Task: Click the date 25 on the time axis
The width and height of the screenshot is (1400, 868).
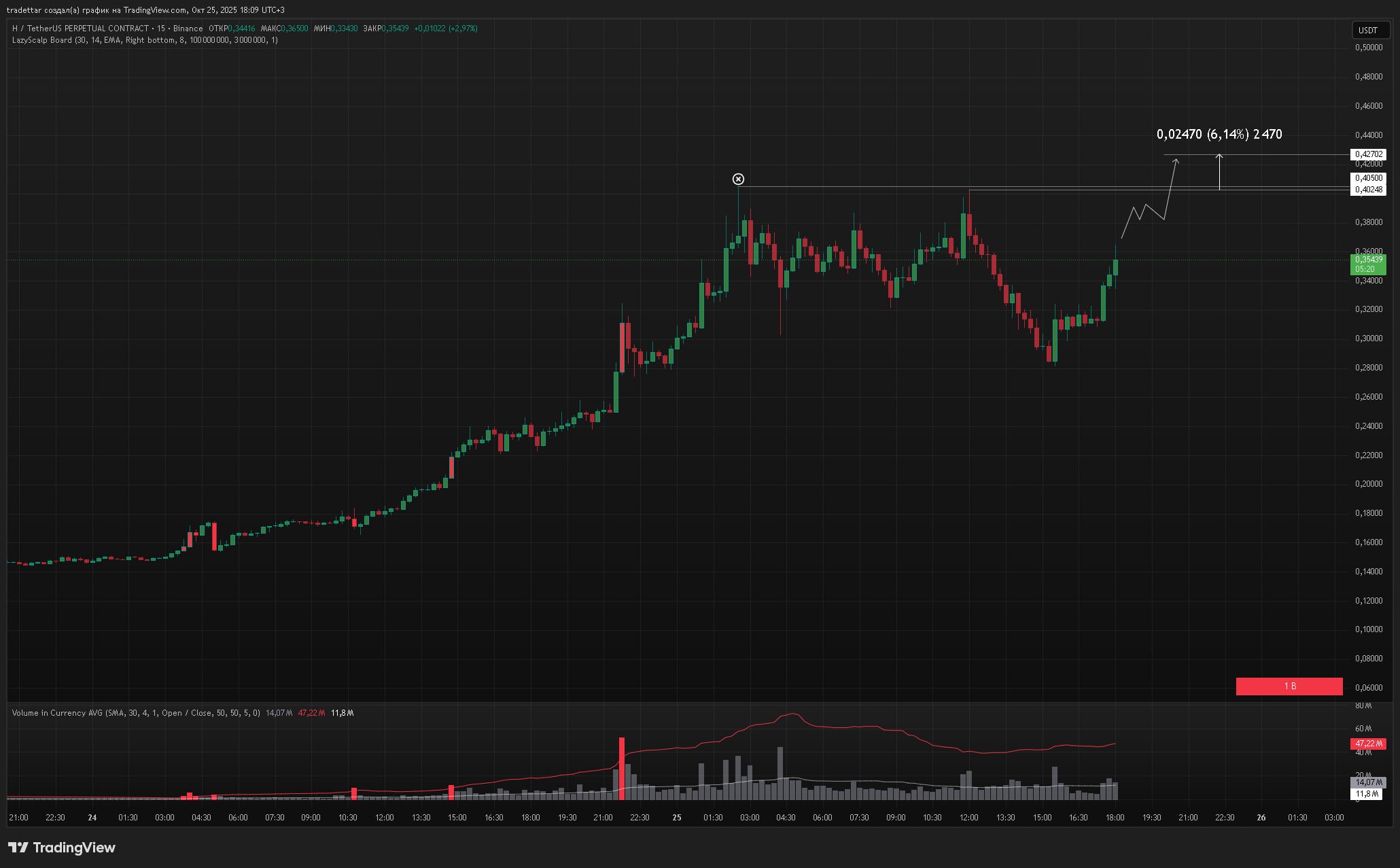Action: [677, 818]
